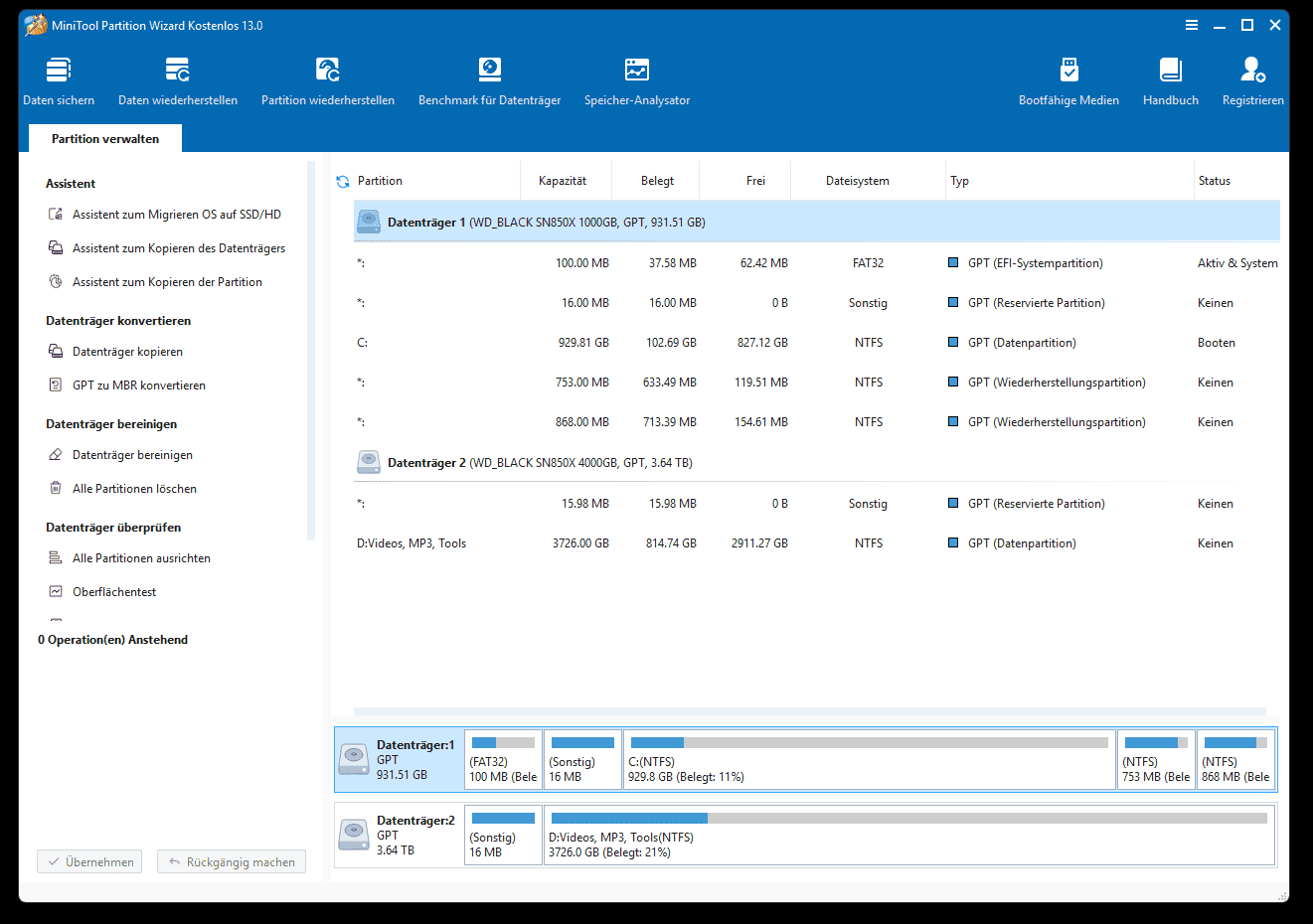1313x924 pixels.
Task: Select Datenträger 1 header row
Action: point(817,222)
